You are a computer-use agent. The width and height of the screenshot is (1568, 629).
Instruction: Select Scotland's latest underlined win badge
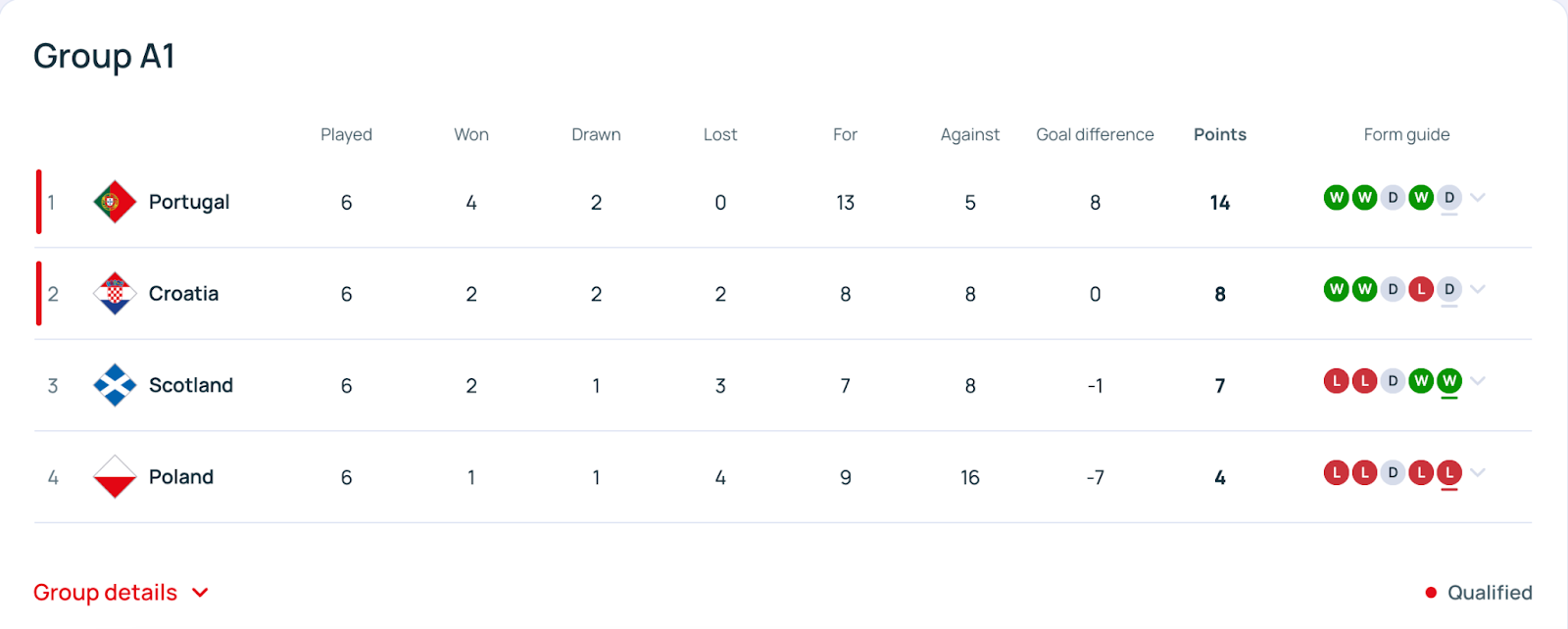click(1449, 381)
